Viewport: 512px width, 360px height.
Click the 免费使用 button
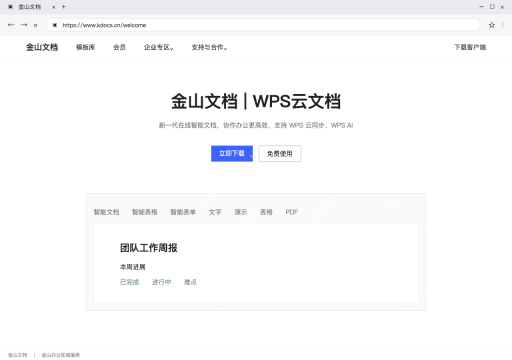[x=280, y=154]
